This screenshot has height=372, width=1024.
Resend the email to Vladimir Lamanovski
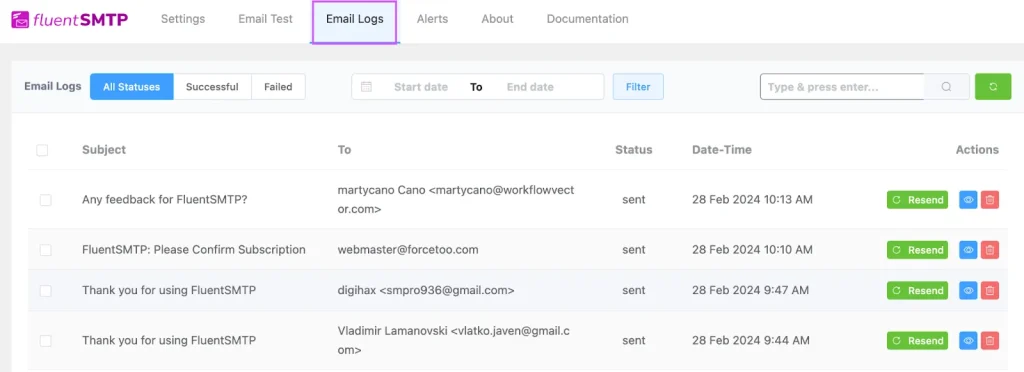tap(917, 341)
